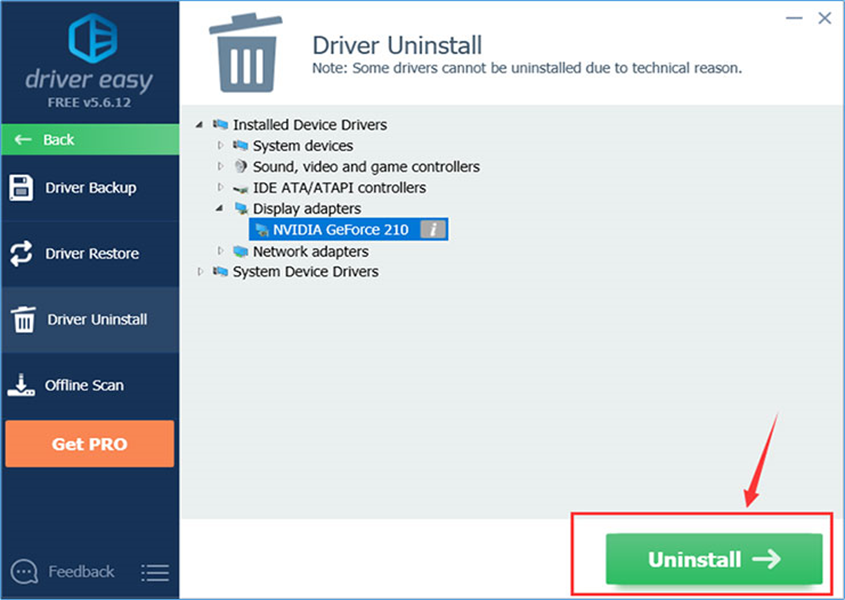Expand the Network adapters node
The height and width of the screenshot is (600, 845).
pos(220,251)
